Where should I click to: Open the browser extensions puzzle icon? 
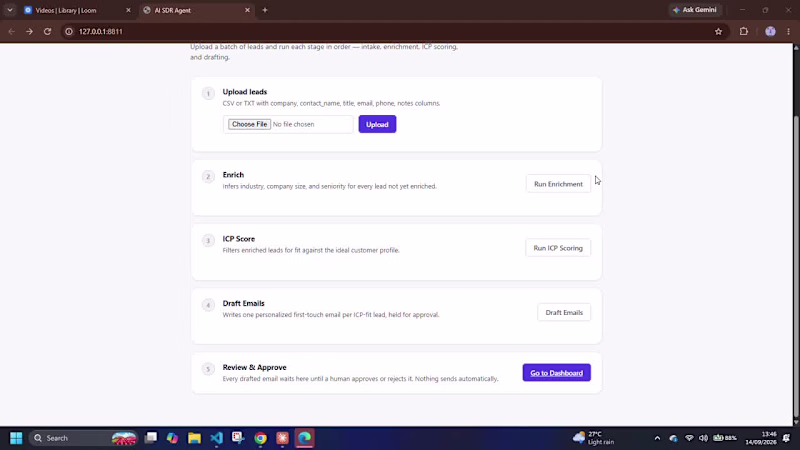click(744, 32)
